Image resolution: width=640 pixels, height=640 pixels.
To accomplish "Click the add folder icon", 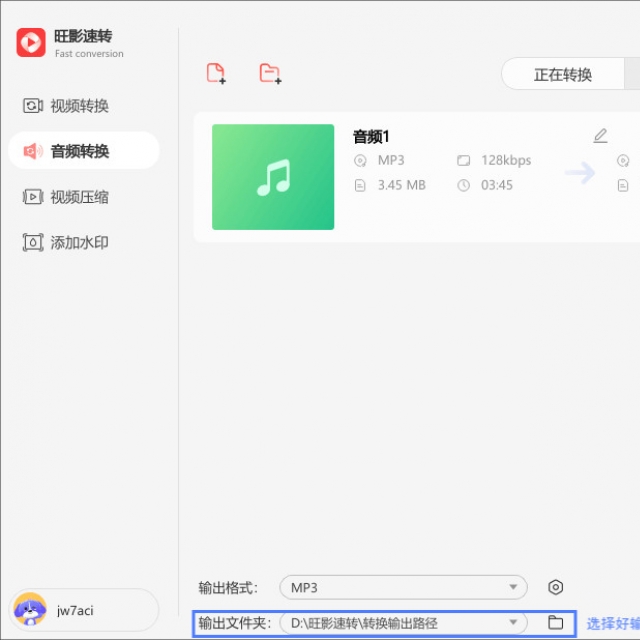I will [269, 73].
